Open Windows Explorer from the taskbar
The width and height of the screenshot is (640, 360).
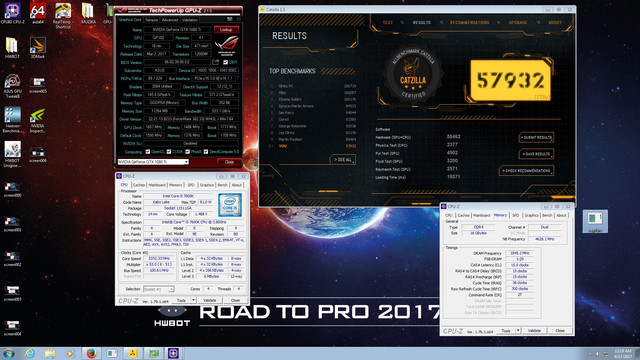(x=50, y=353)
